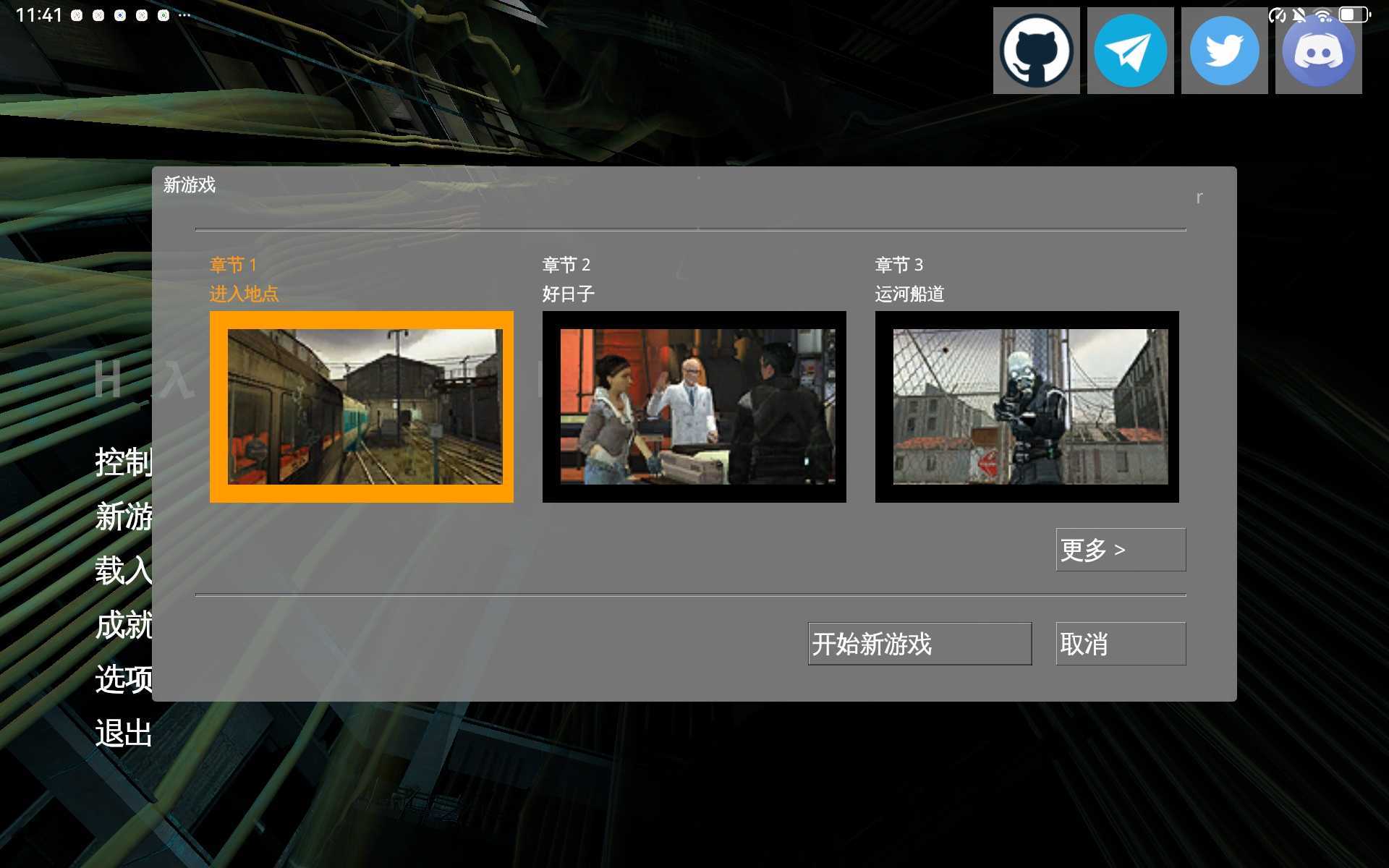
Task: Select chapter 3 运河船道 thumbnail
Action: pyautogui.click(x=1027, y=407)
